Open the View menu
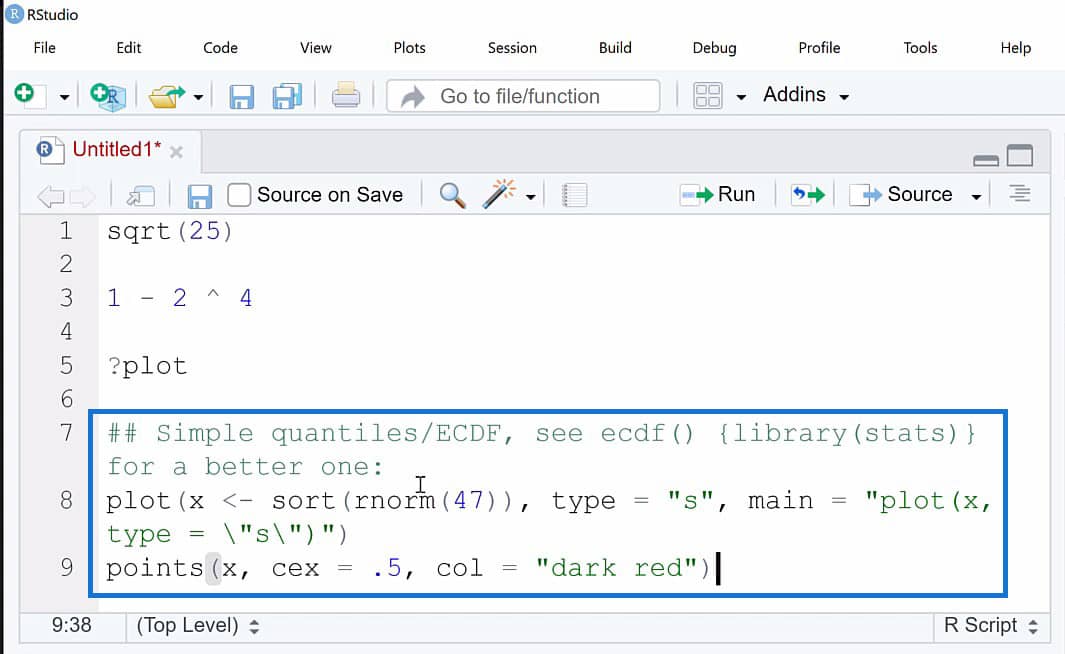1065x654 pixels. pos(316,48)
